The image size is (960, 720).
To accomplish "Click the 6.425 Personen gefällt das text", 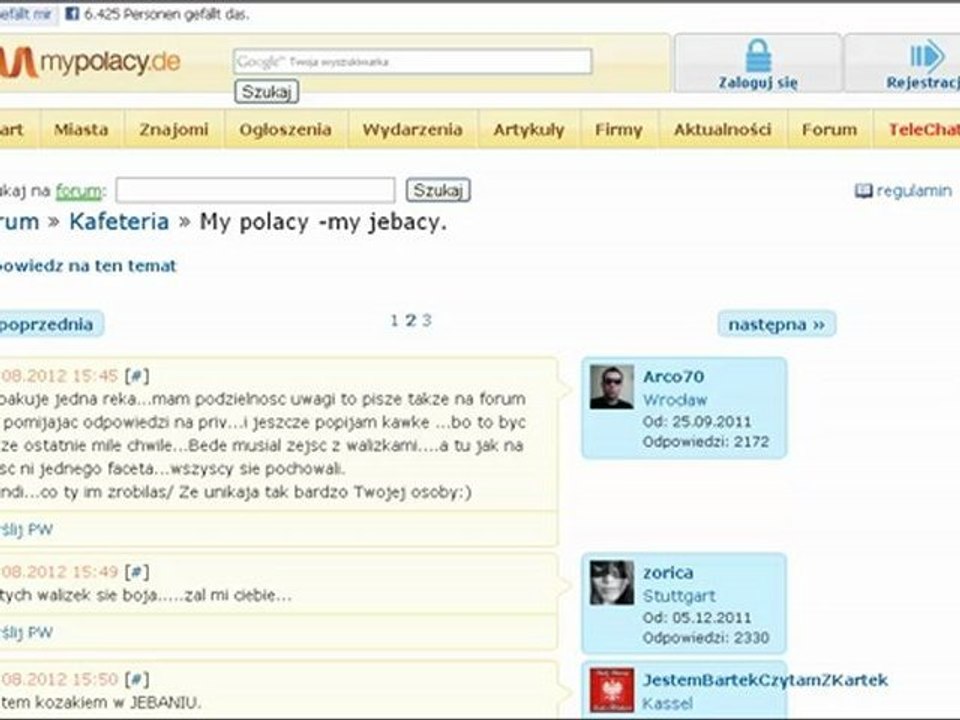I will coord(167,14).
